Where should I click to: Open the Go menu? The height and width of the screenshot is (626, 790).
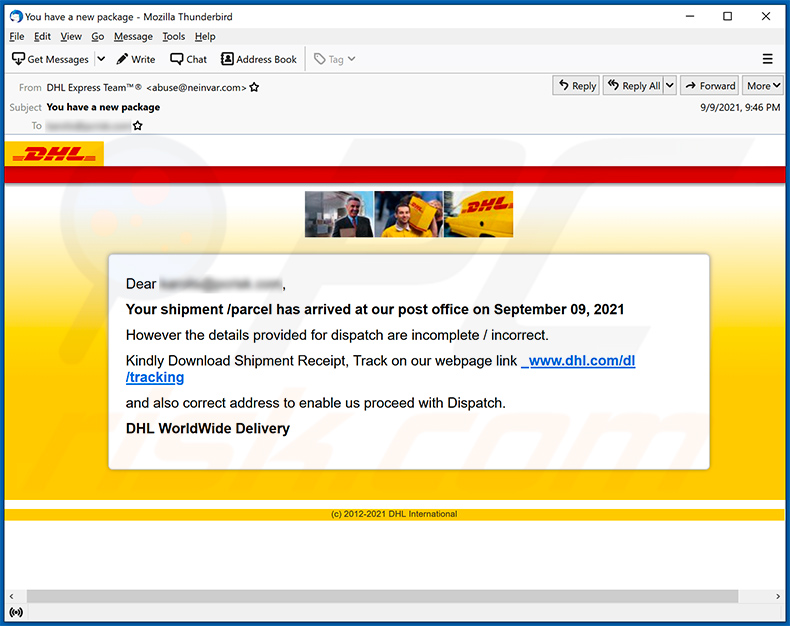[98, 37]
